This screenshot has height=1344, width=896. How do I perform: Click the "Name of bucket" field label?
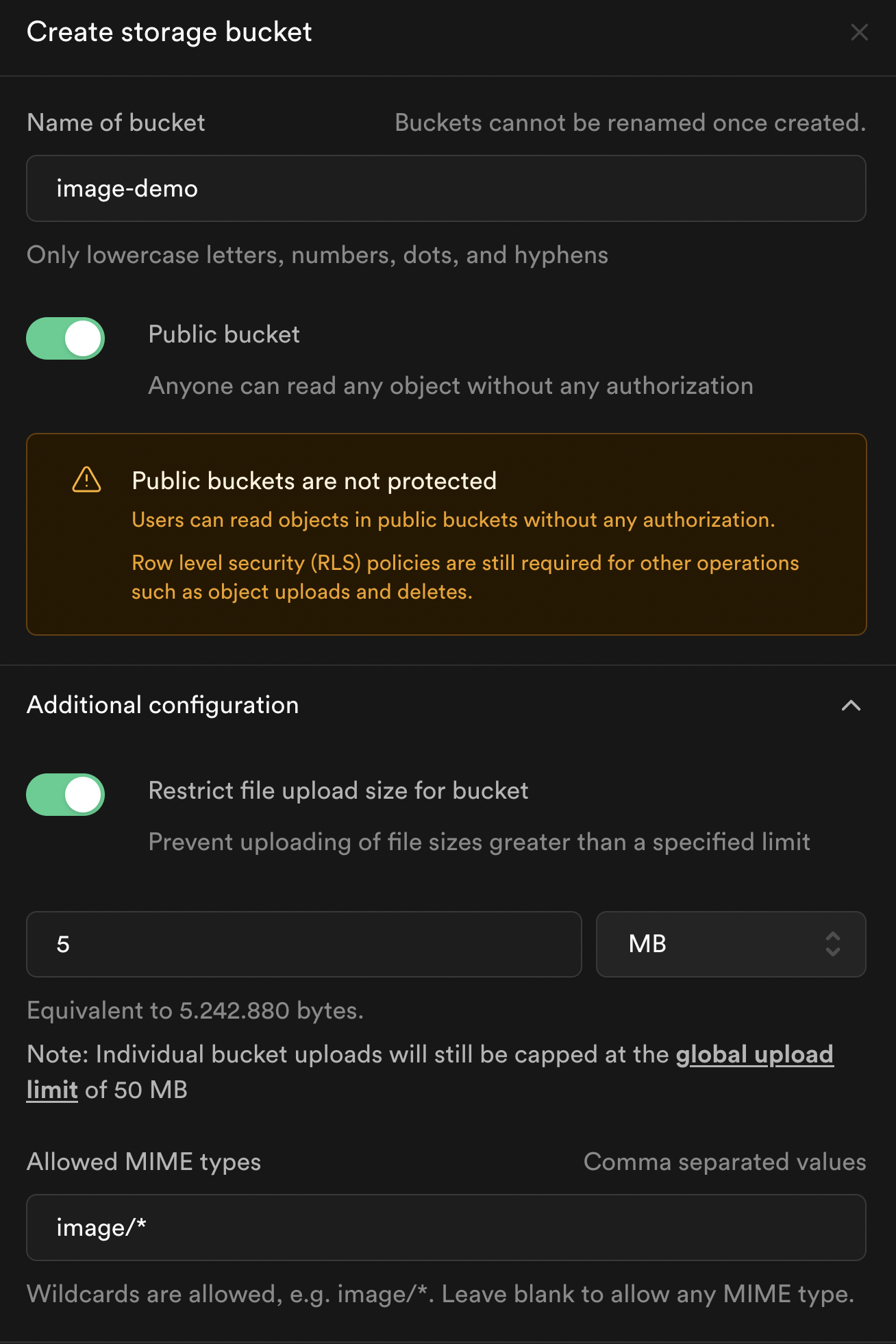tap(116, 123)
